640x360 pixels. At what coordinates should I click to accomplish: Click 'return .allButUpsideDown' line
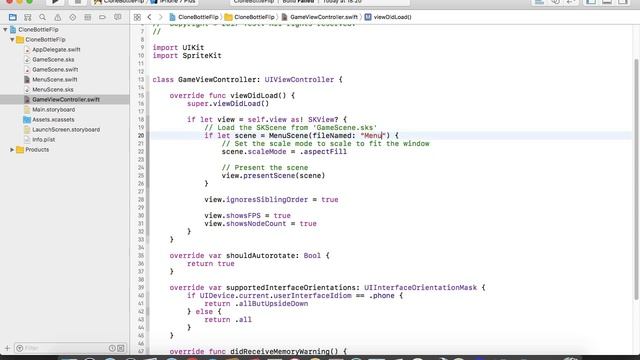256,304
